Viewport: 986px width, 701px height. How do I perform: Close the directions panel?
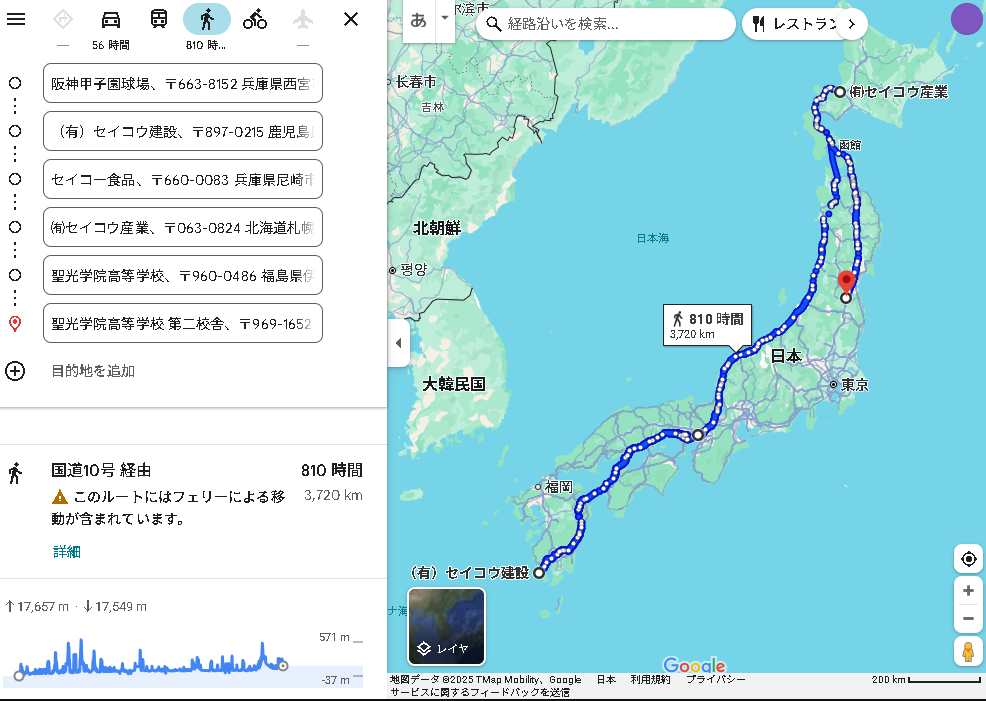pyautogui.click(x=351, y=19)
